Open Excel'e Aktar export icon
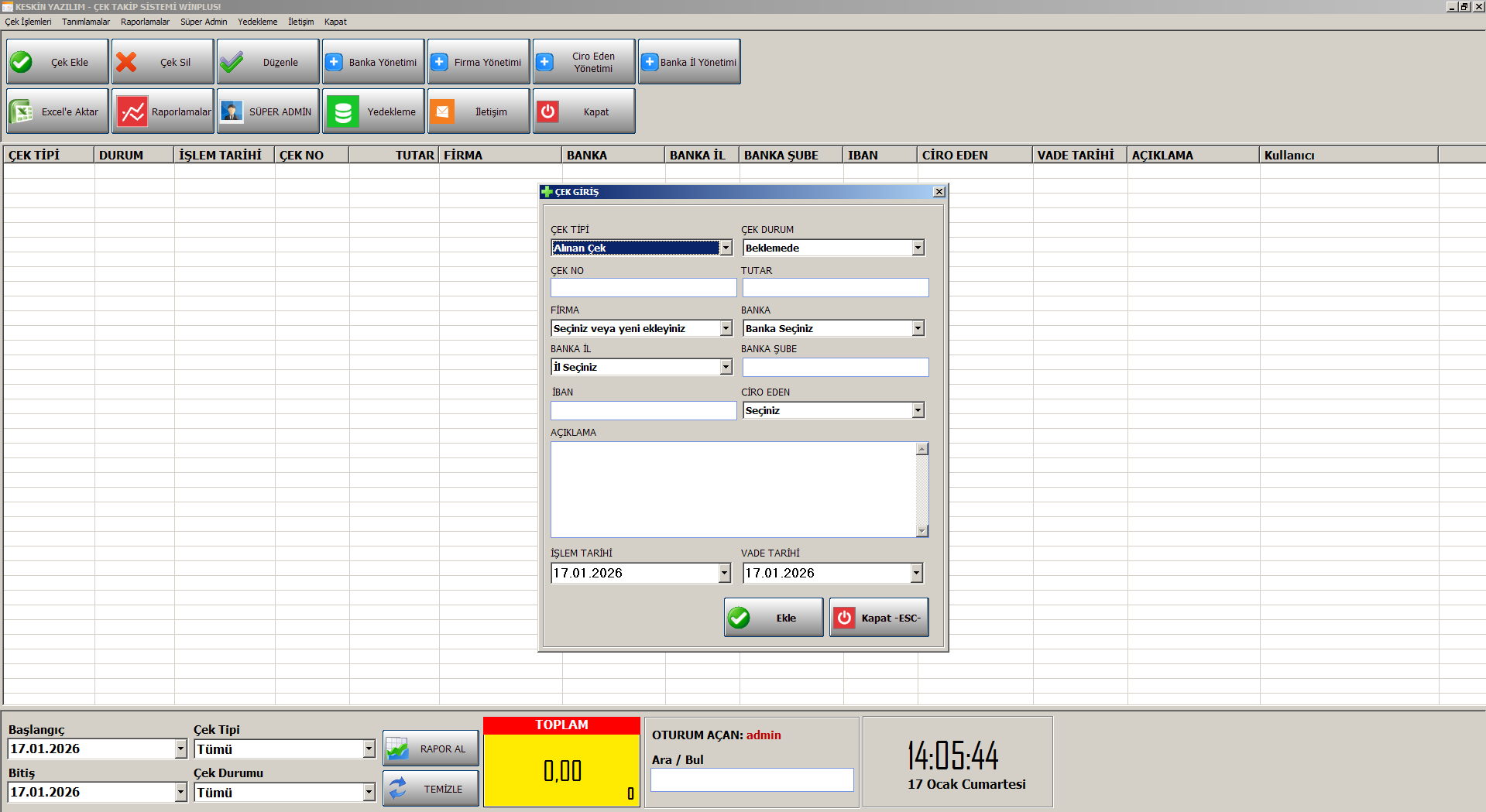Image resolution: width=1486 pixels, height=812 pixels. pyautogui.click(x=21, y=111)
